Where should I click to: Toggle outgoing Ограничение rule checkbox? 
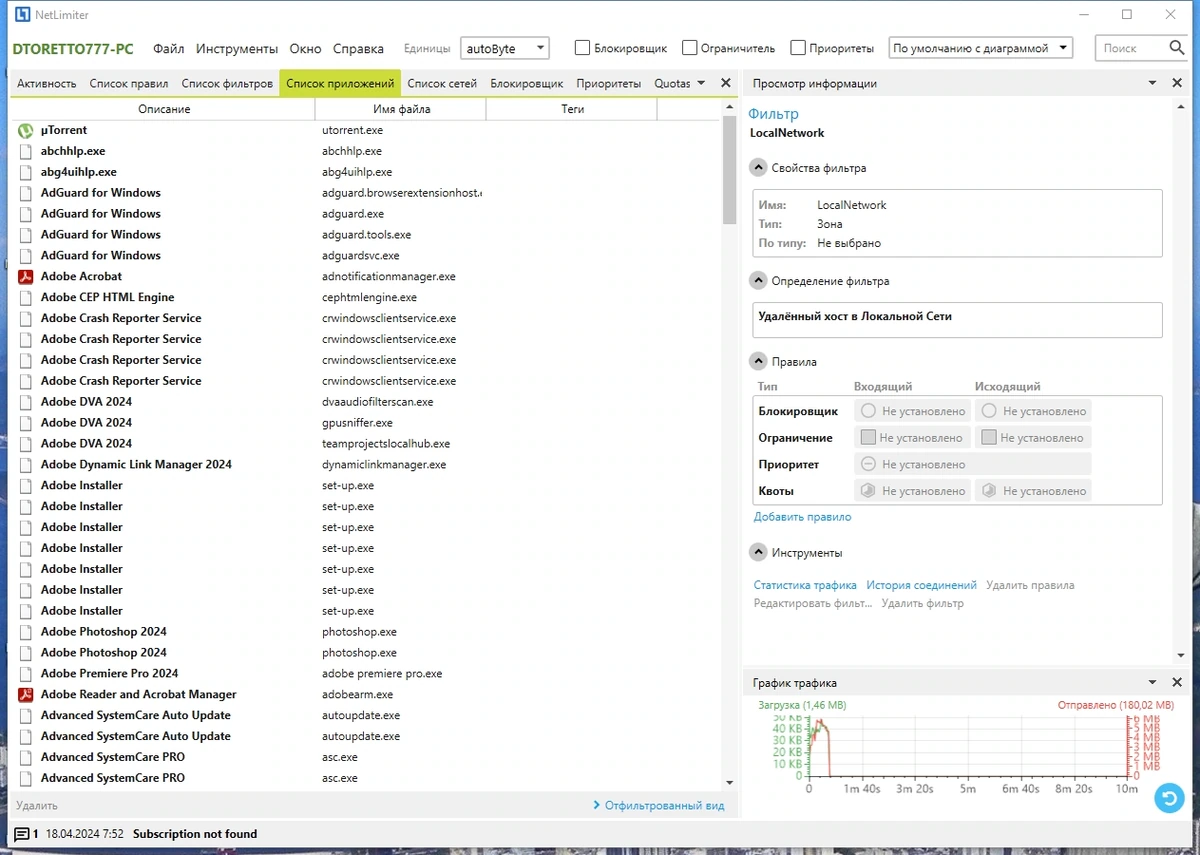pos(989,437)
